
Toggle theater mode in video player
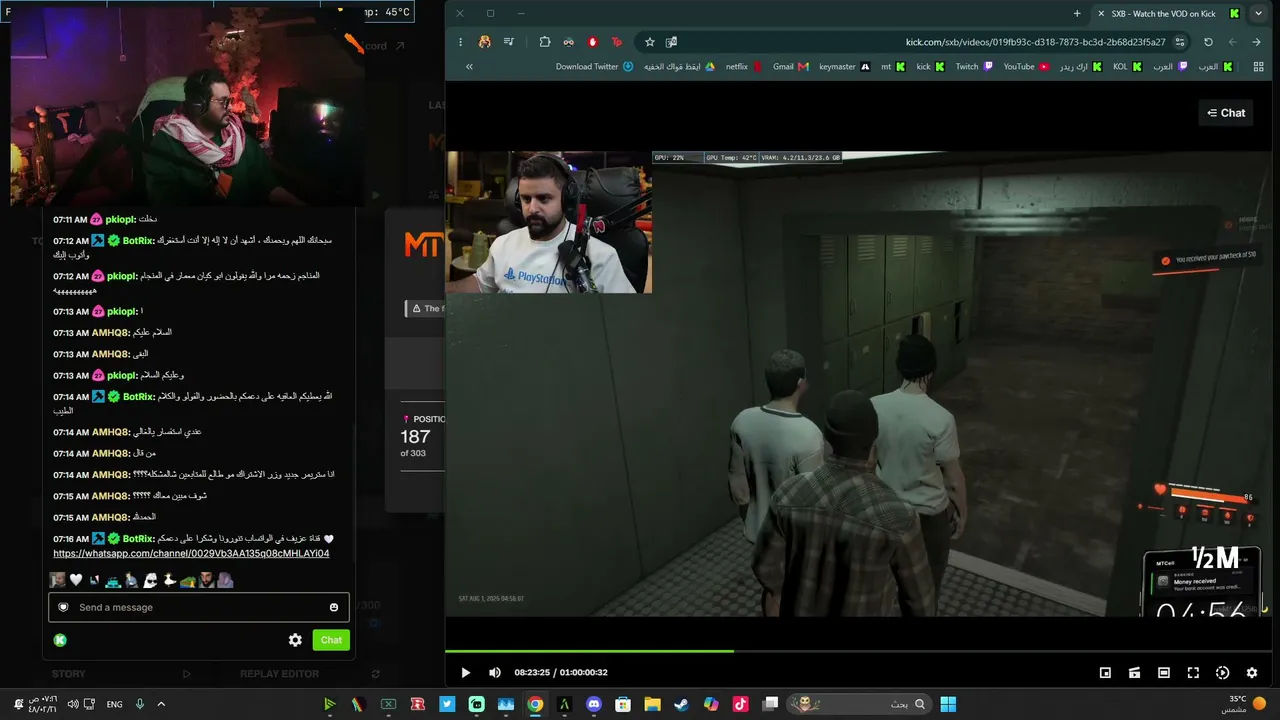1164,673
